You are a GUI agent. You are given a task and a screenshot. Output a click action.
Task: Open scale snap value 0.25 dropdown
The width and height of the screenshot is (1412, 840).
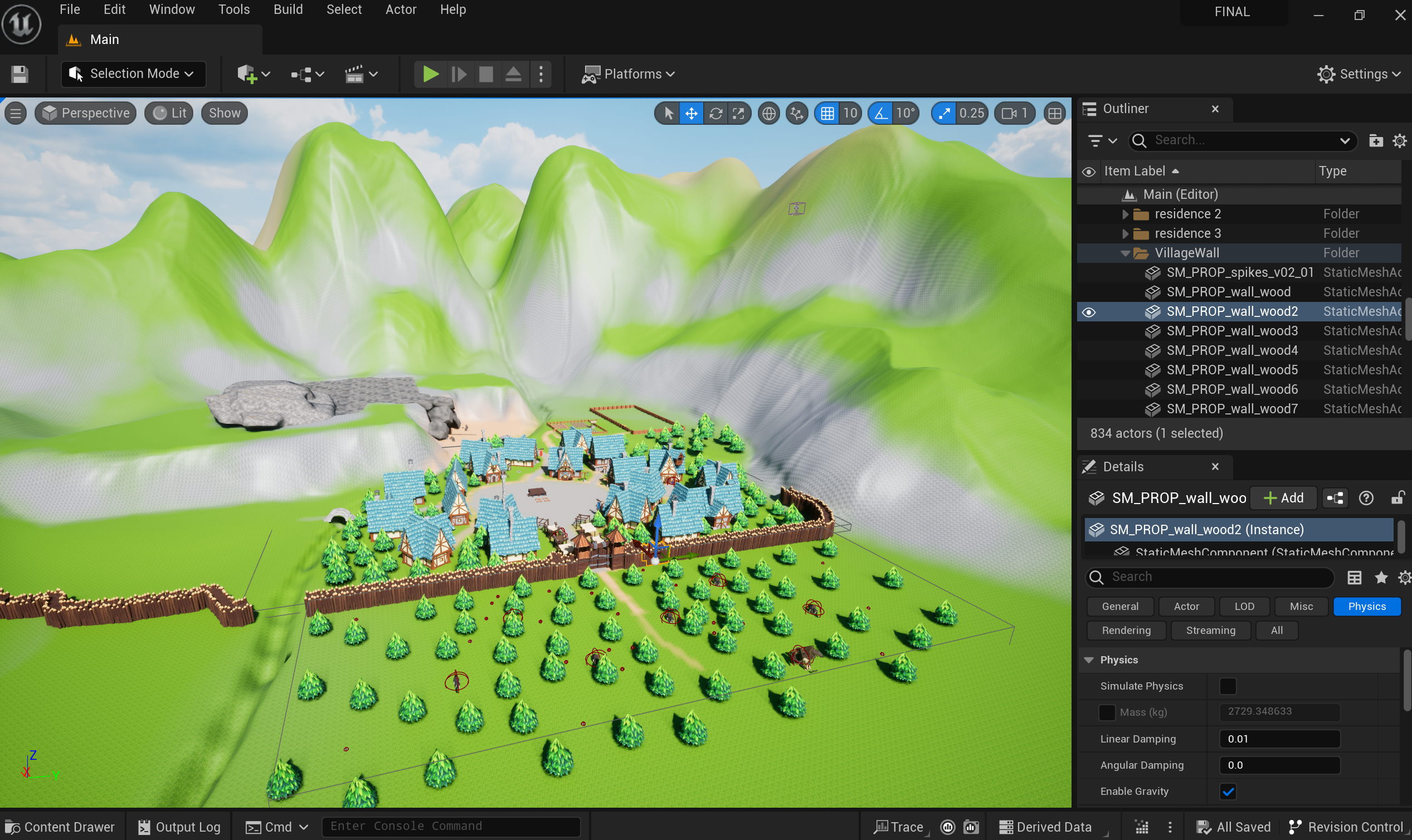click(x=972, y=113)
